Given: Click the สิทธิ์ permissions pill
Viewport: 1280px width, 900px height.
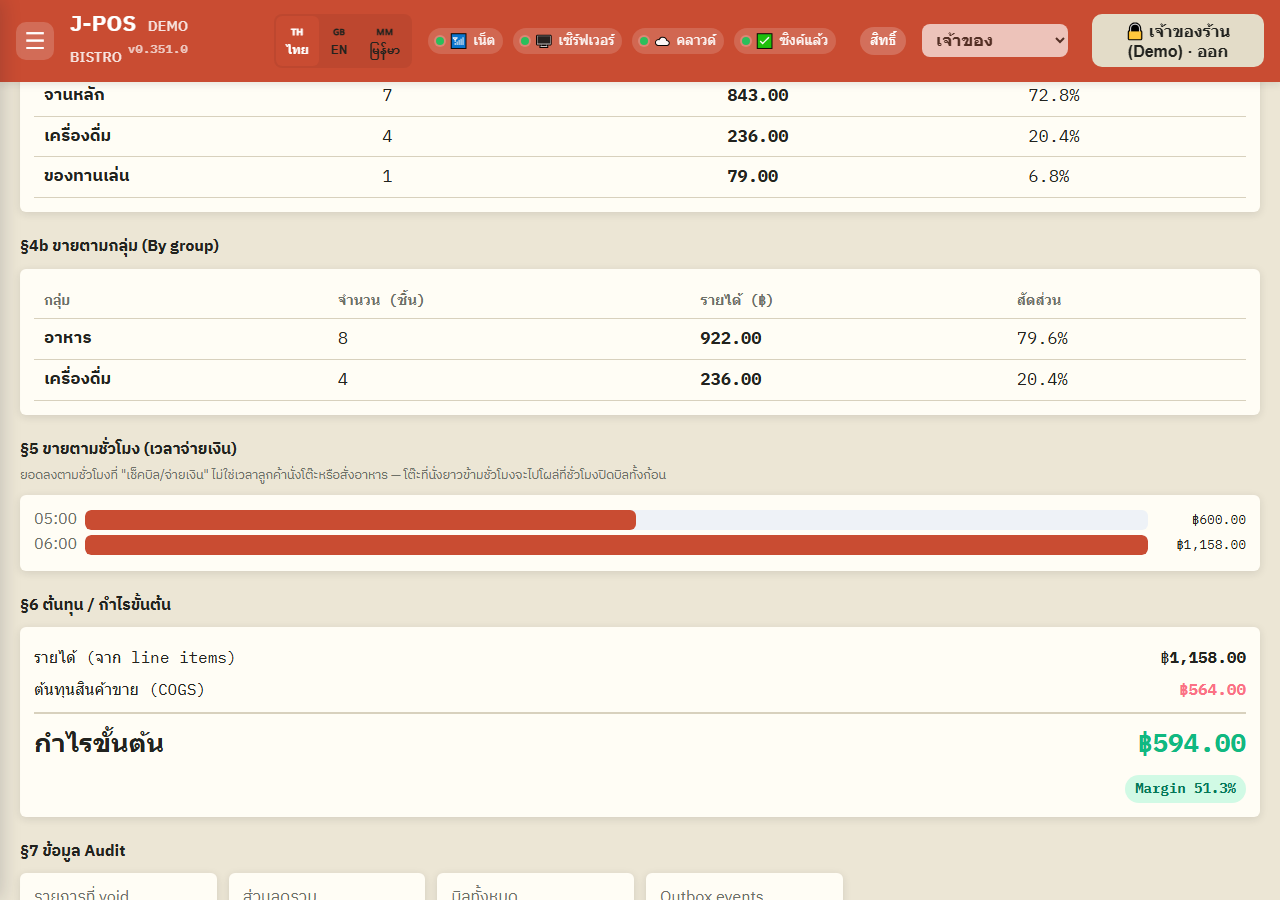Looking at the screenshot, I should (x=883, y=41).
